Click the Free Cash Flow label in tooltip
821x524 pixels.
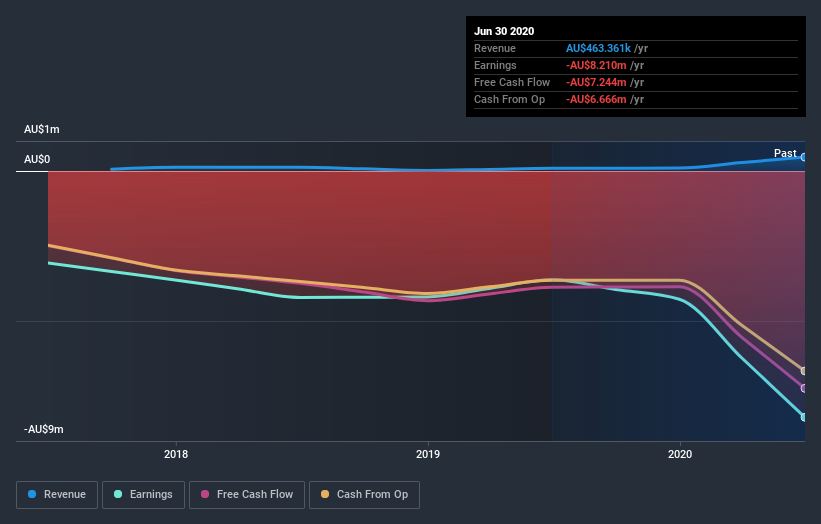pos(512,82)
